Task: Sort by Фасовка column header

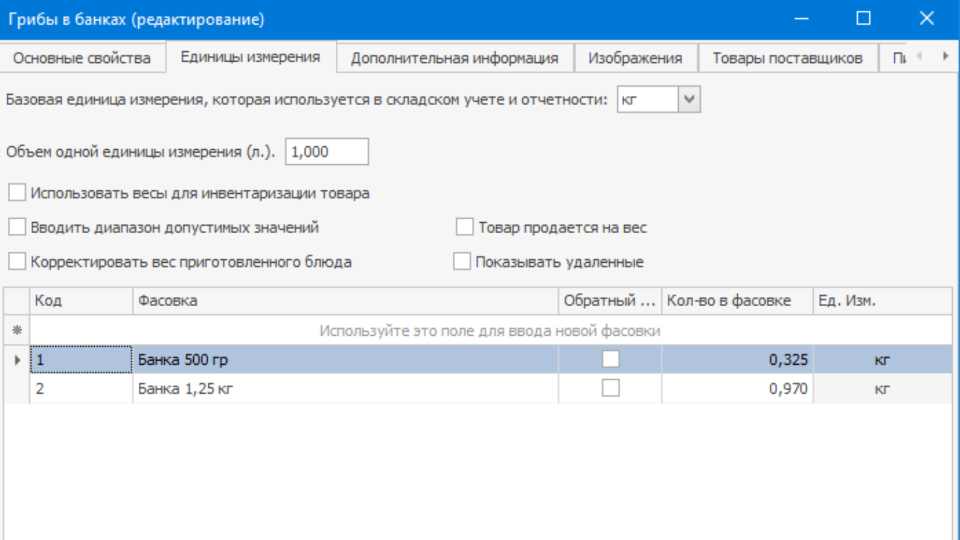Action: point(345,301)
